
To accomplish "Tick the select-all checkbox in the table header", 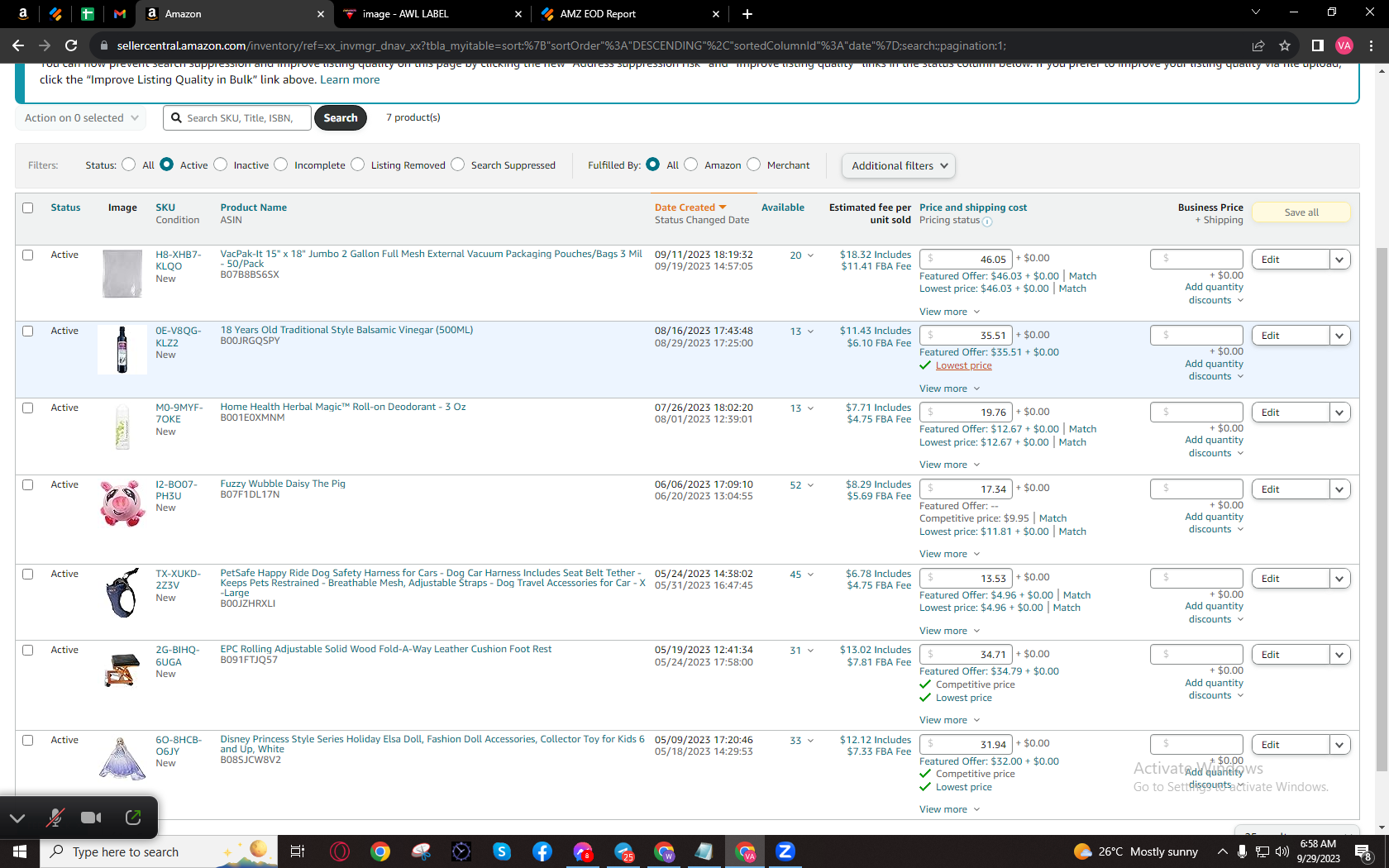I will tap(28, 207).
